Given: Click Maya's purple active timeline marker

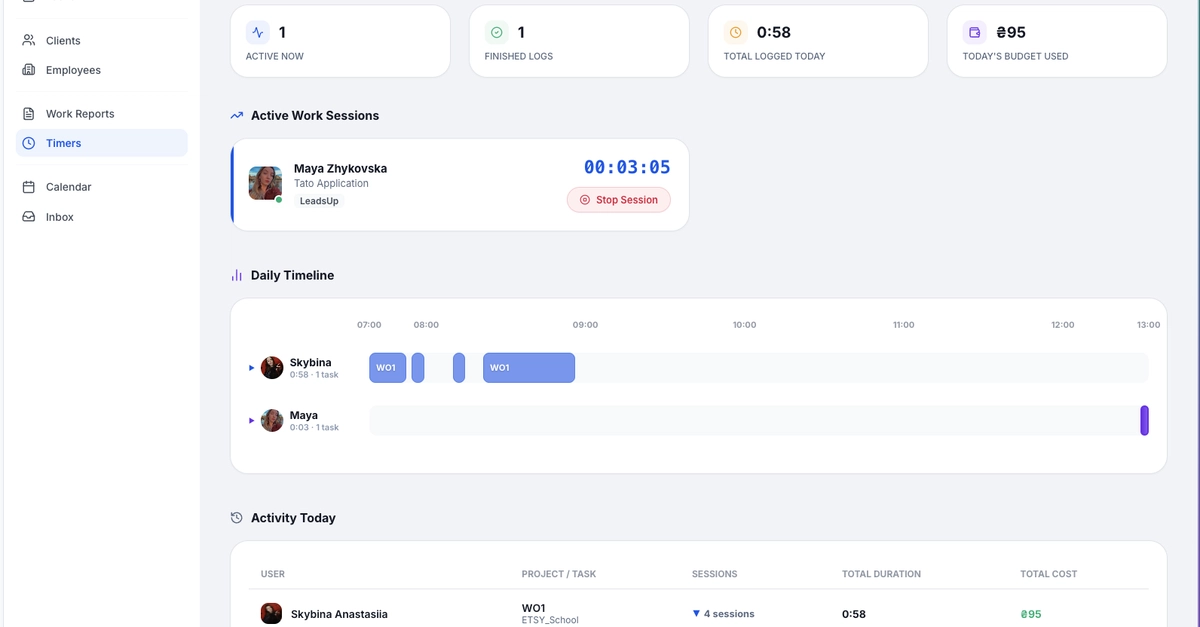Looking at the screenshot, I should point(1145,420).
